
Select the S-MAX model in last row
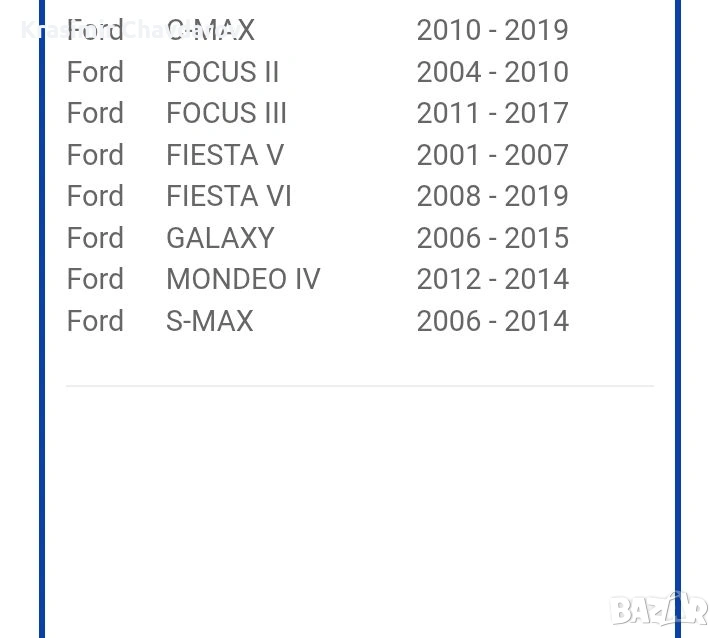point(210,321)
